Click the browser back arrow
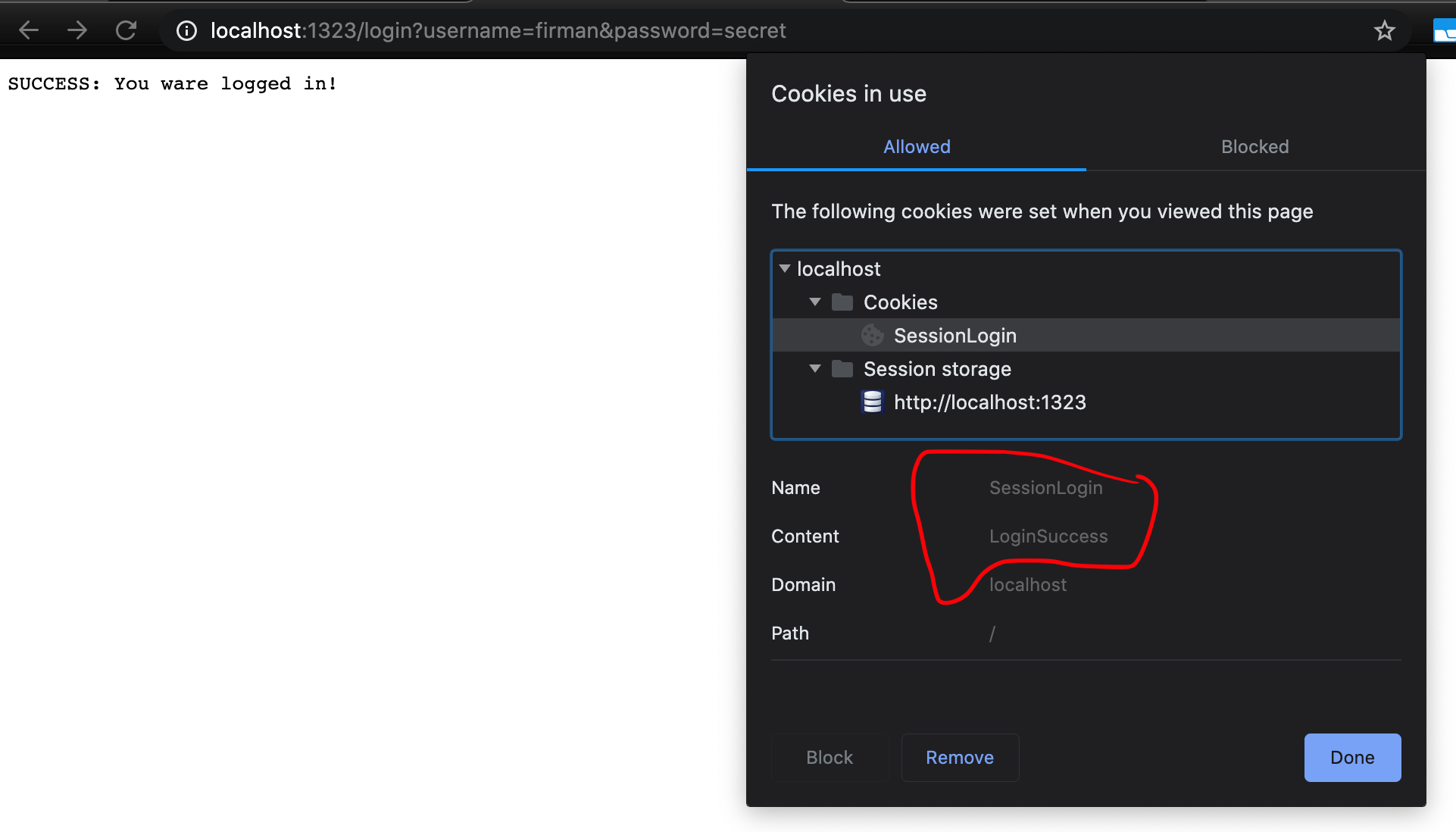The height and width of the screenshot is (832, 1456). [x=29, y=30]
